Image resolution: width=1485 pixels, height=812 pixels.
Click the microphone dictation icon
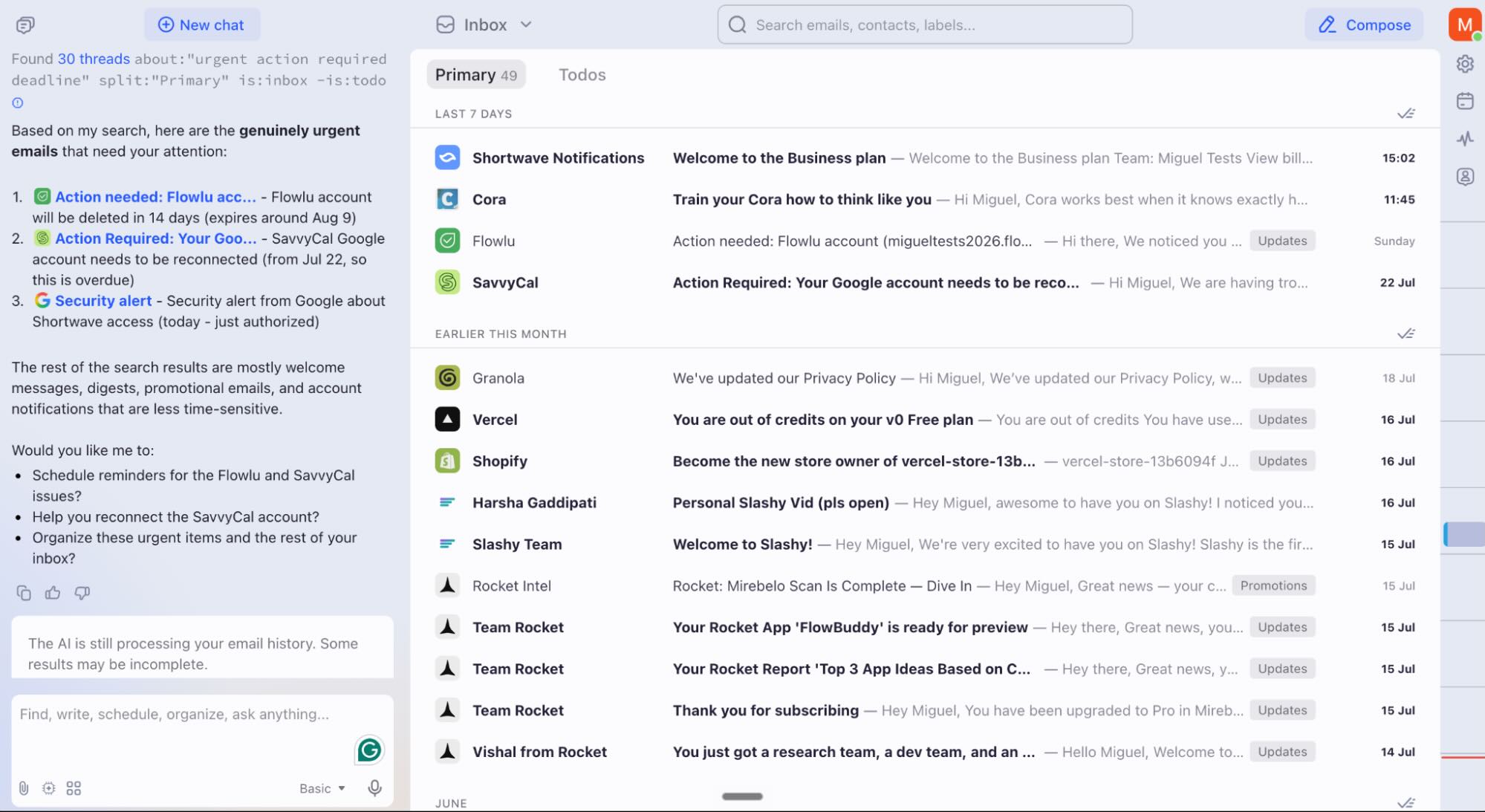[375, 788]
